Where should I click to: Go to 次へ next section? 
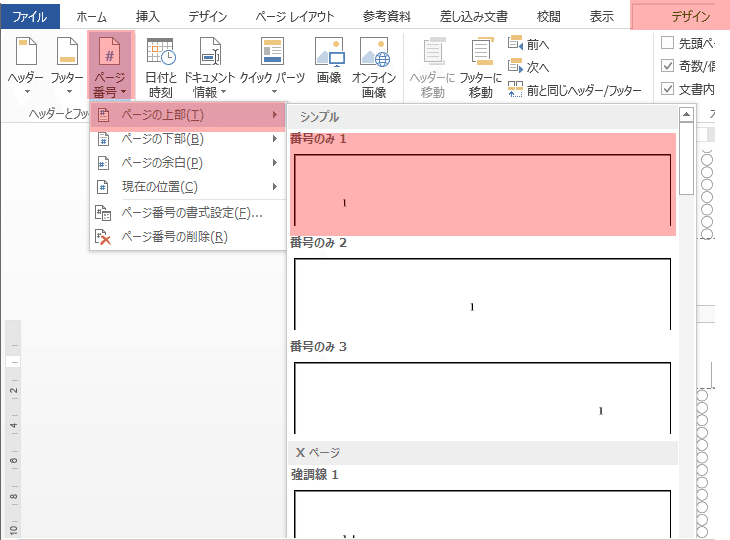(528, 67)
